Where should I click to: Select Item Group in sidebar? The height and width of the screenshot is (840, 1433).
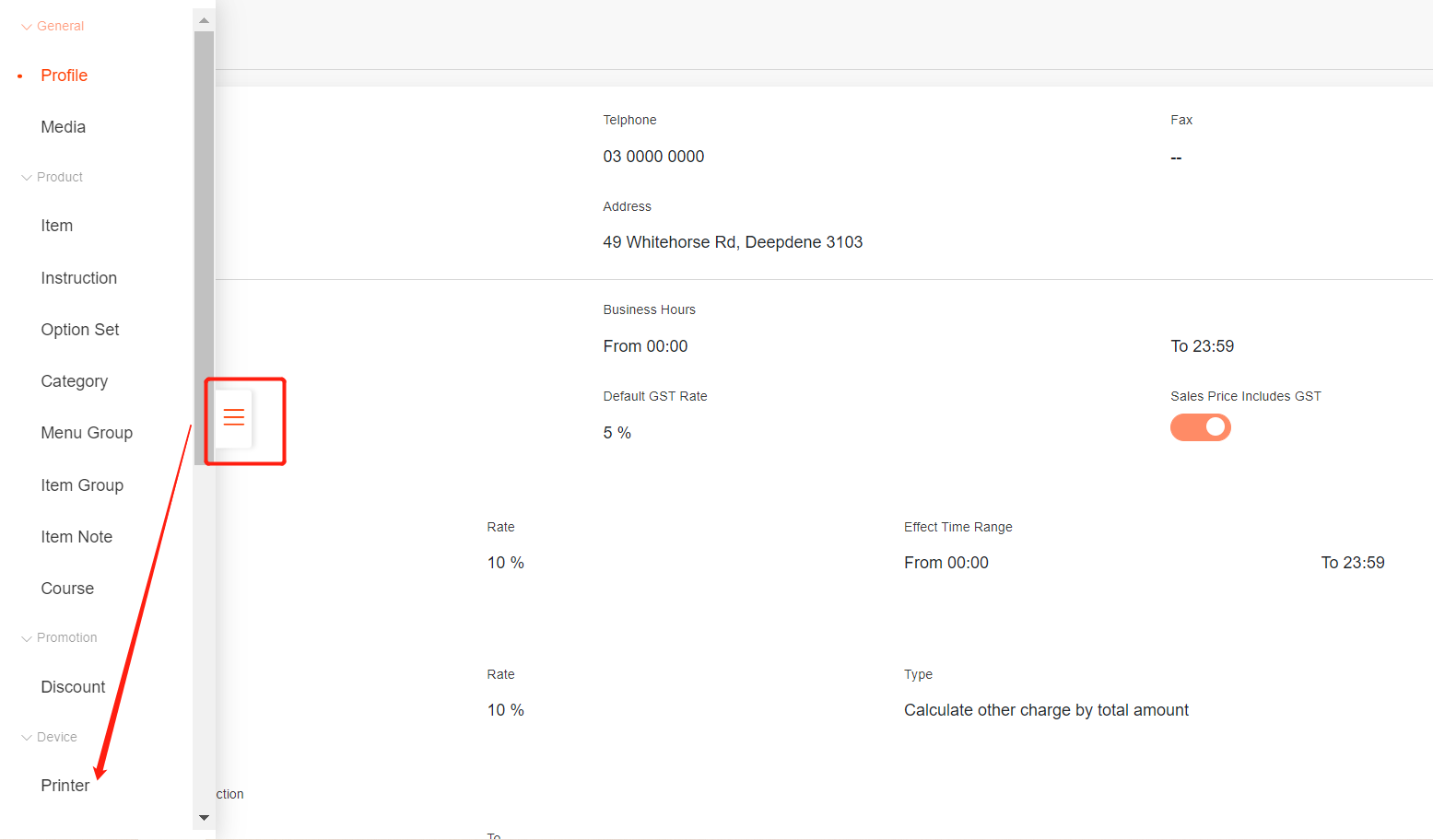click(82, 485)
